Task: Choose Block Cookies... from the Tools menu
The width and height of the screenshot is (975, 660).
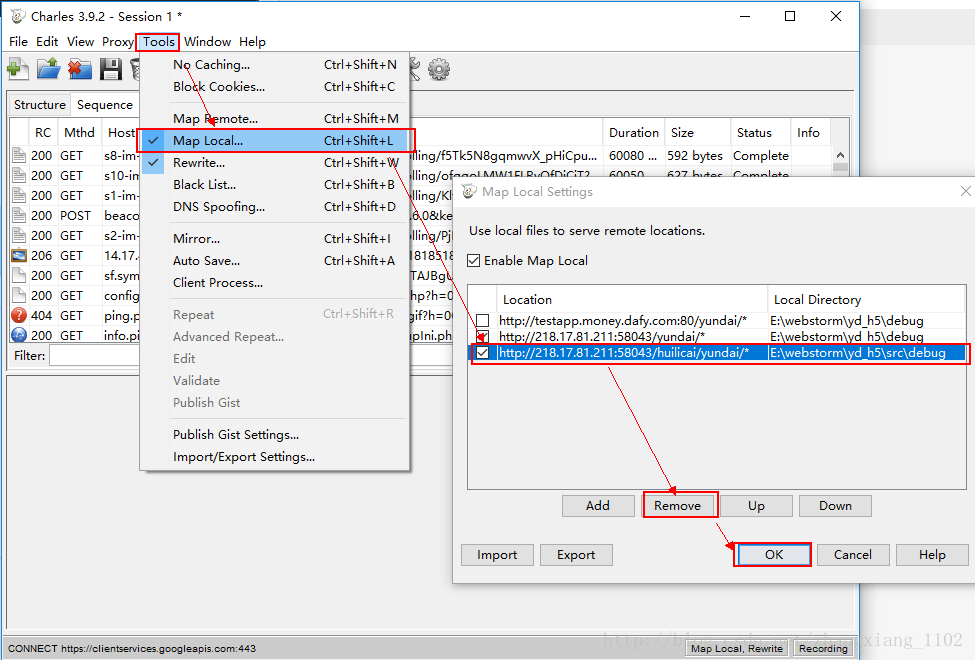Action: 274,86
